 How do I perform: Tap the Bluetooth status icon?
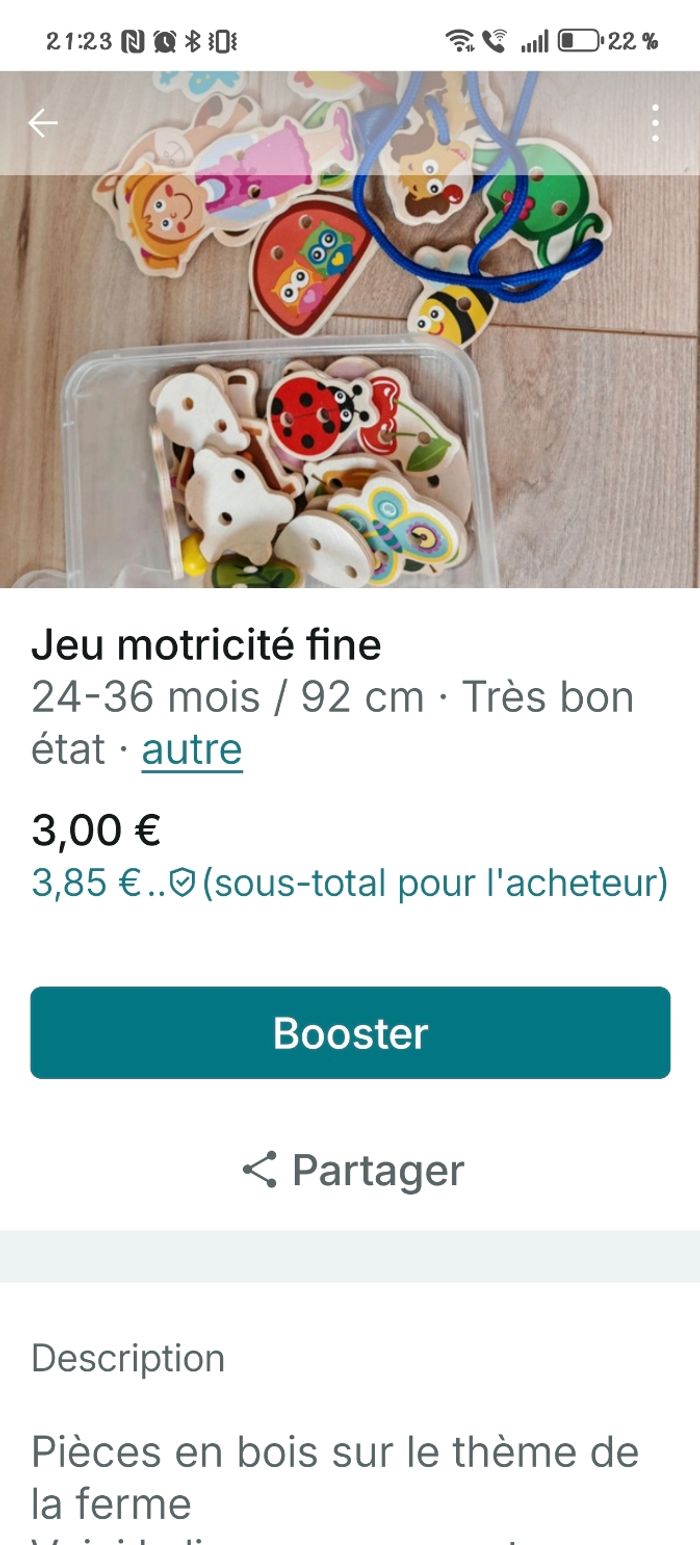[x=193, y=41]
